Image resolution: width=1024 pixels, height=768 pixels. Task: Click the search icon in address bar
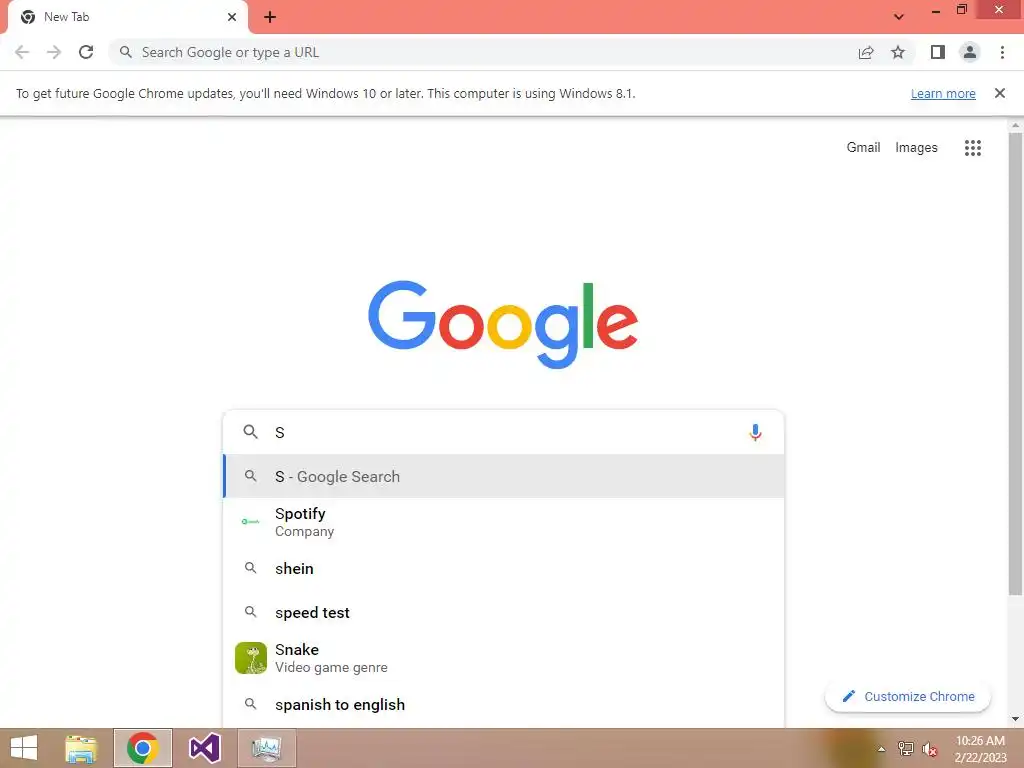point(125,52)
